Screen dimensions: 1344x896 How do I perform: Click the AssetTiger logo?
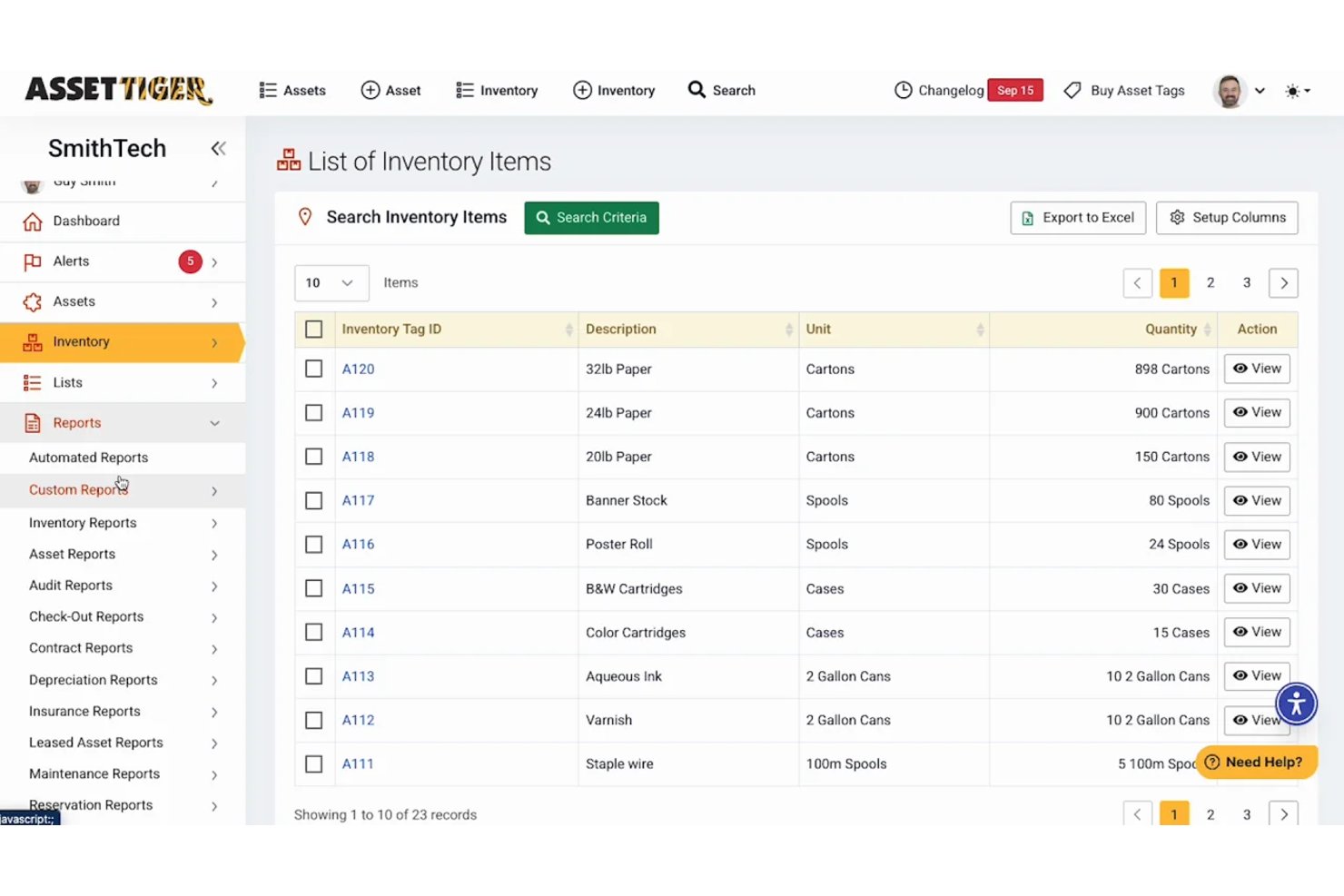pos(119,90)
